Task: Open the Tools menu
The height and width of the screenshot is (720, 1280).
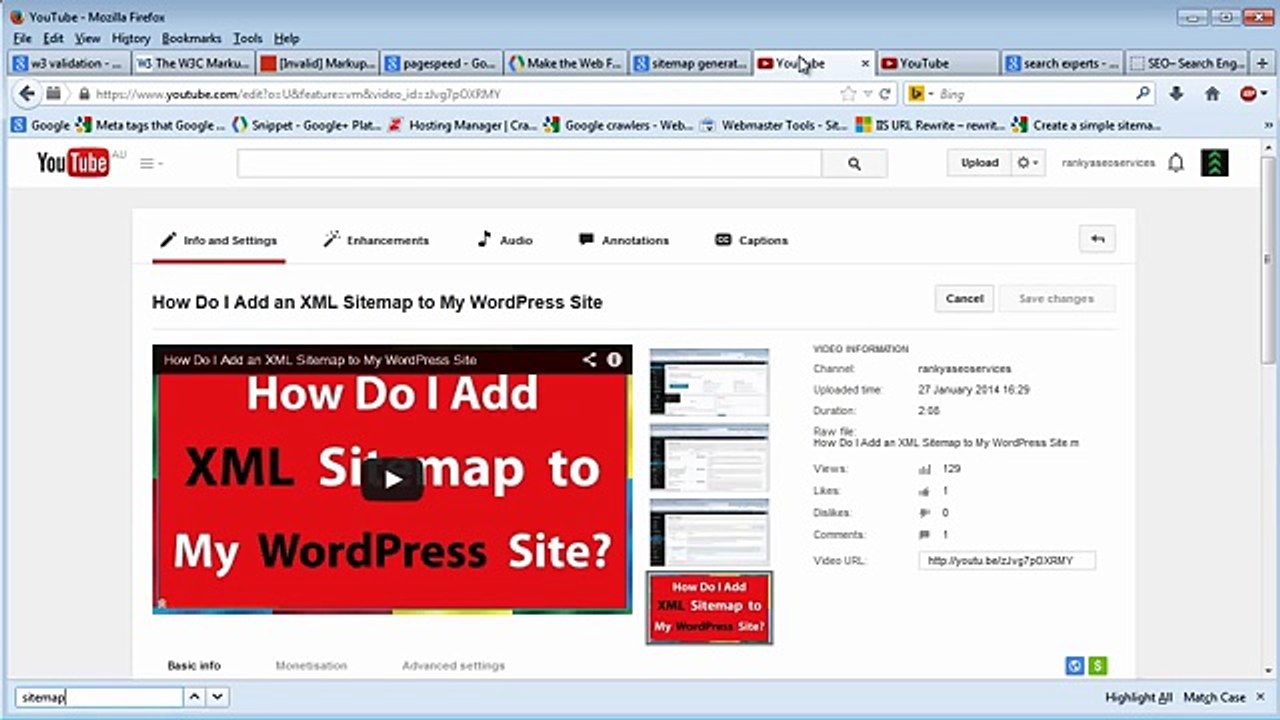Action: [247, 38]
